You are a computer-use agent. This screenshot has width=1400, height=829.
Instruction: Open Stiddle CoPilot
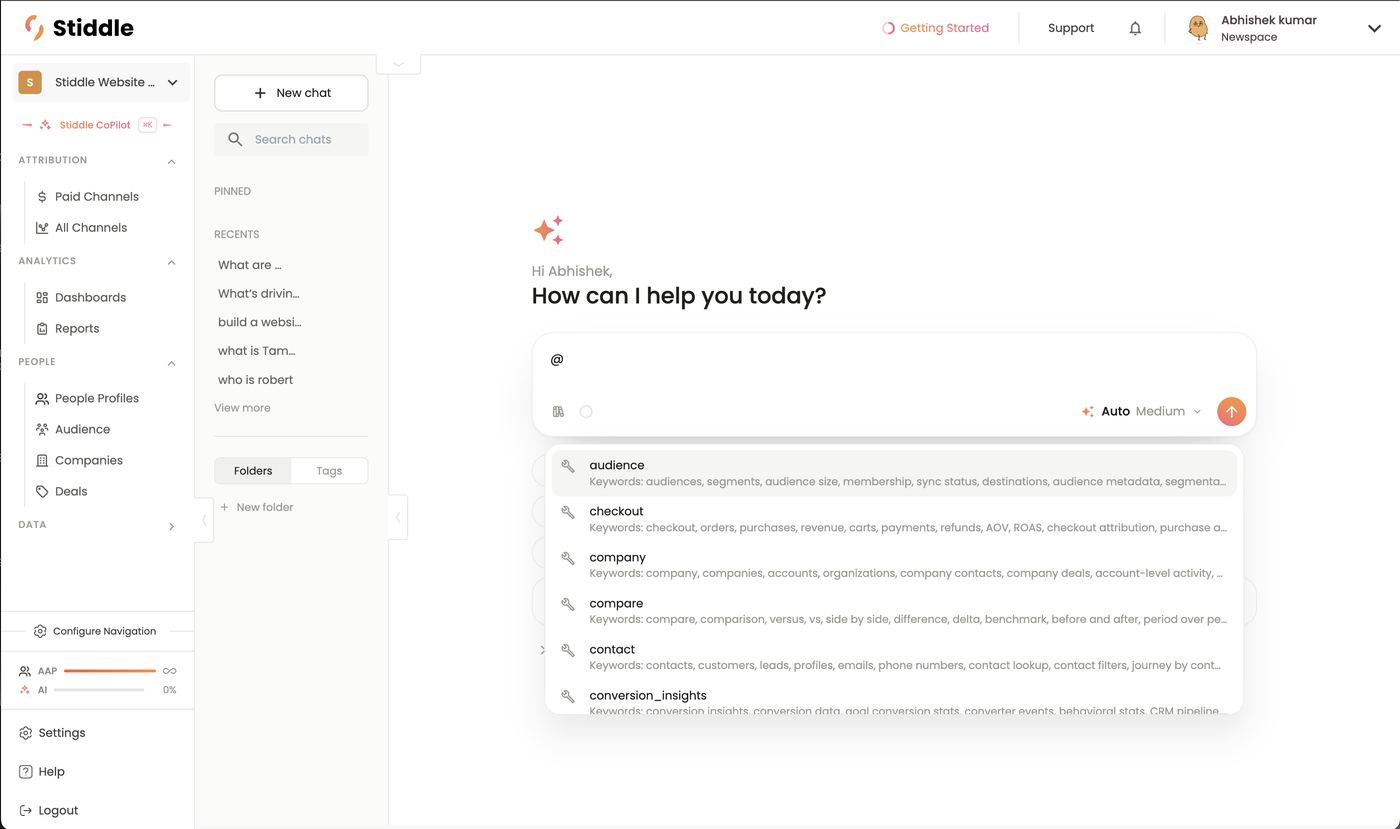tap(97, 125)
